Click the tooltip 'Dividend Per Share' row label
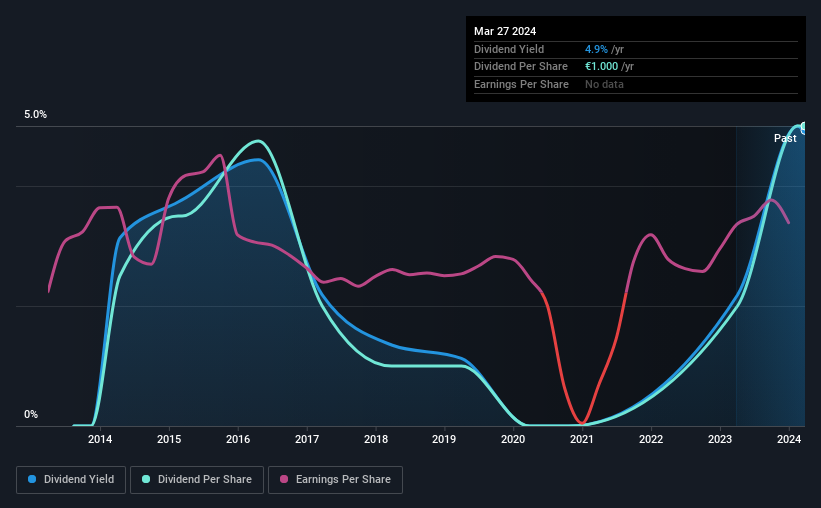Image resolution: width=821 pixels, height=508 pixels. [x=520, y=67]
